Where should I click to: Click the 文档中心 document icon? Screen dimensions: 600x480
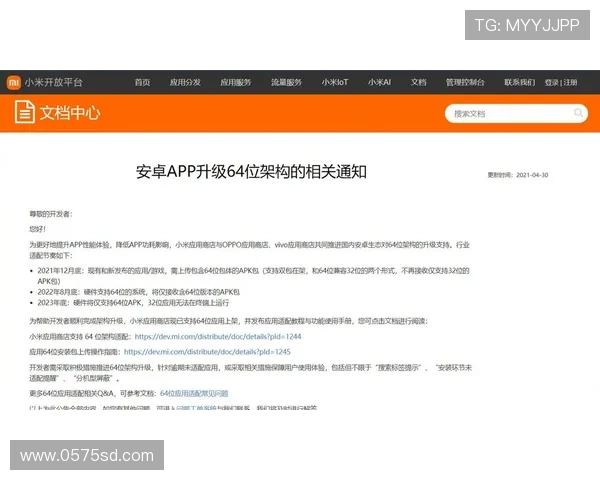tap(25, 112)
